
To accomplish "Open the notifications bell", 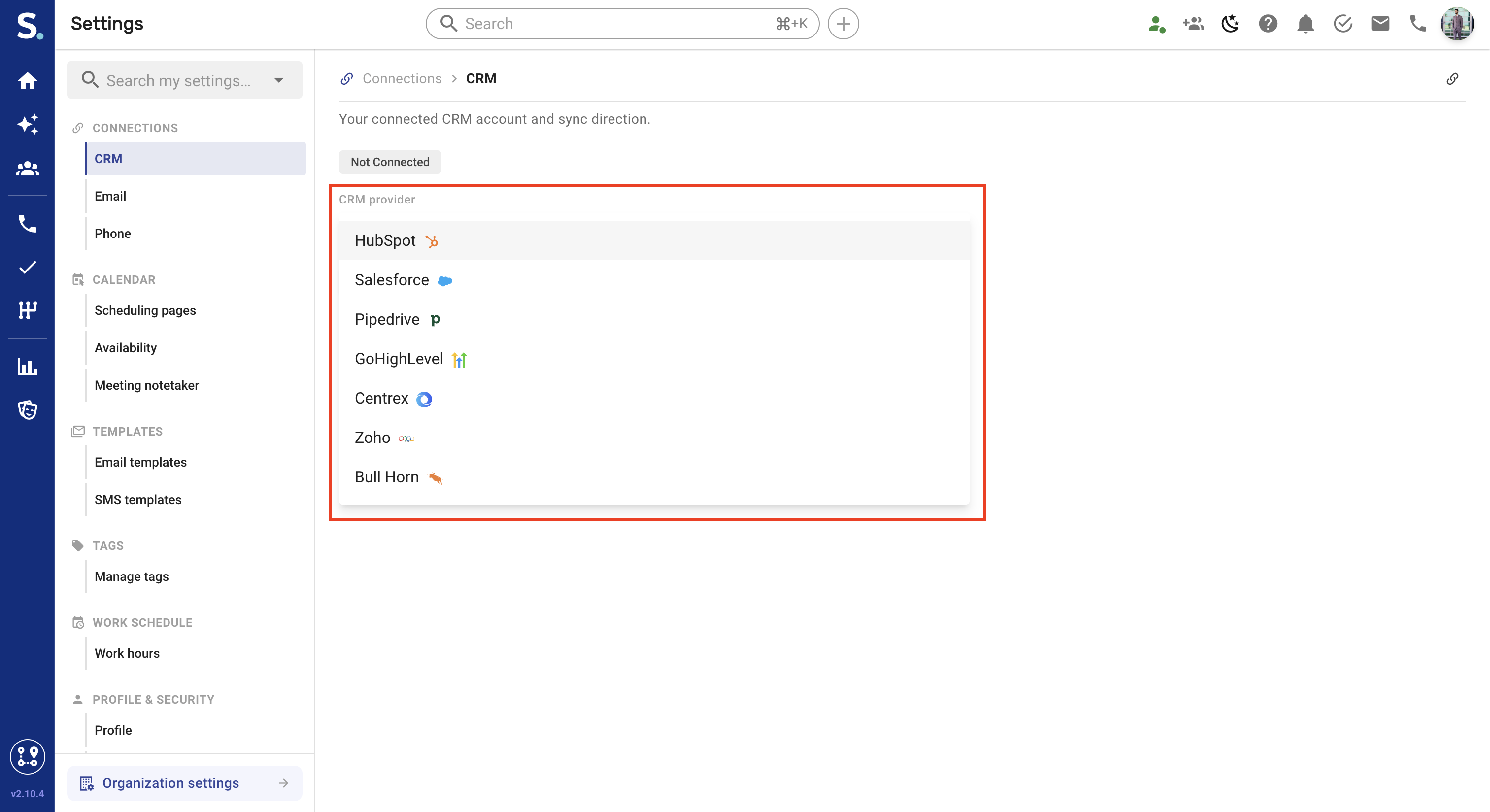I will point(1306,24).
